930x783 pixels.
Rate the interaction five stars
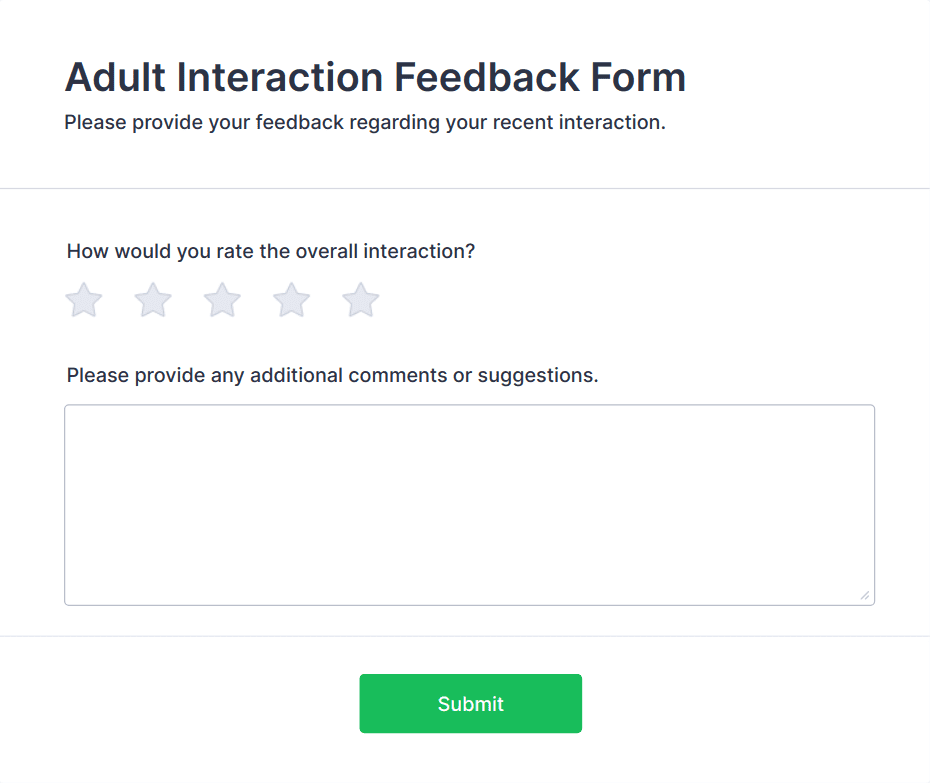coord(361,300)
